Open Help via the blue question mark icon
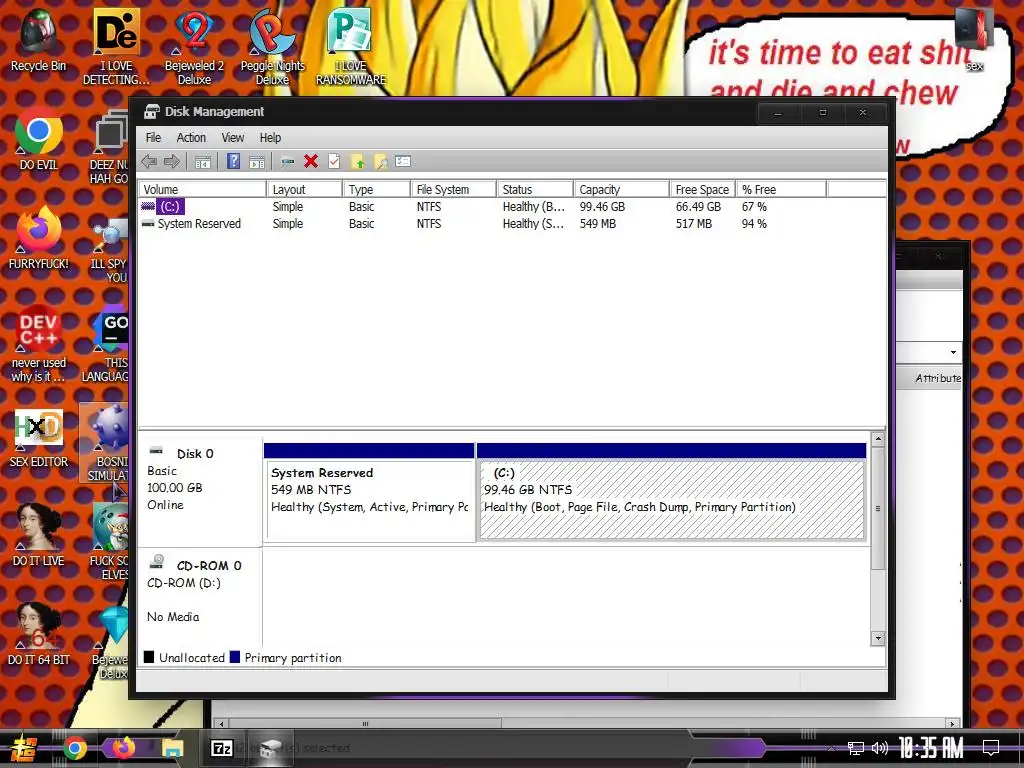Screen dimensions: 1024x768 (x=233, y=161)
